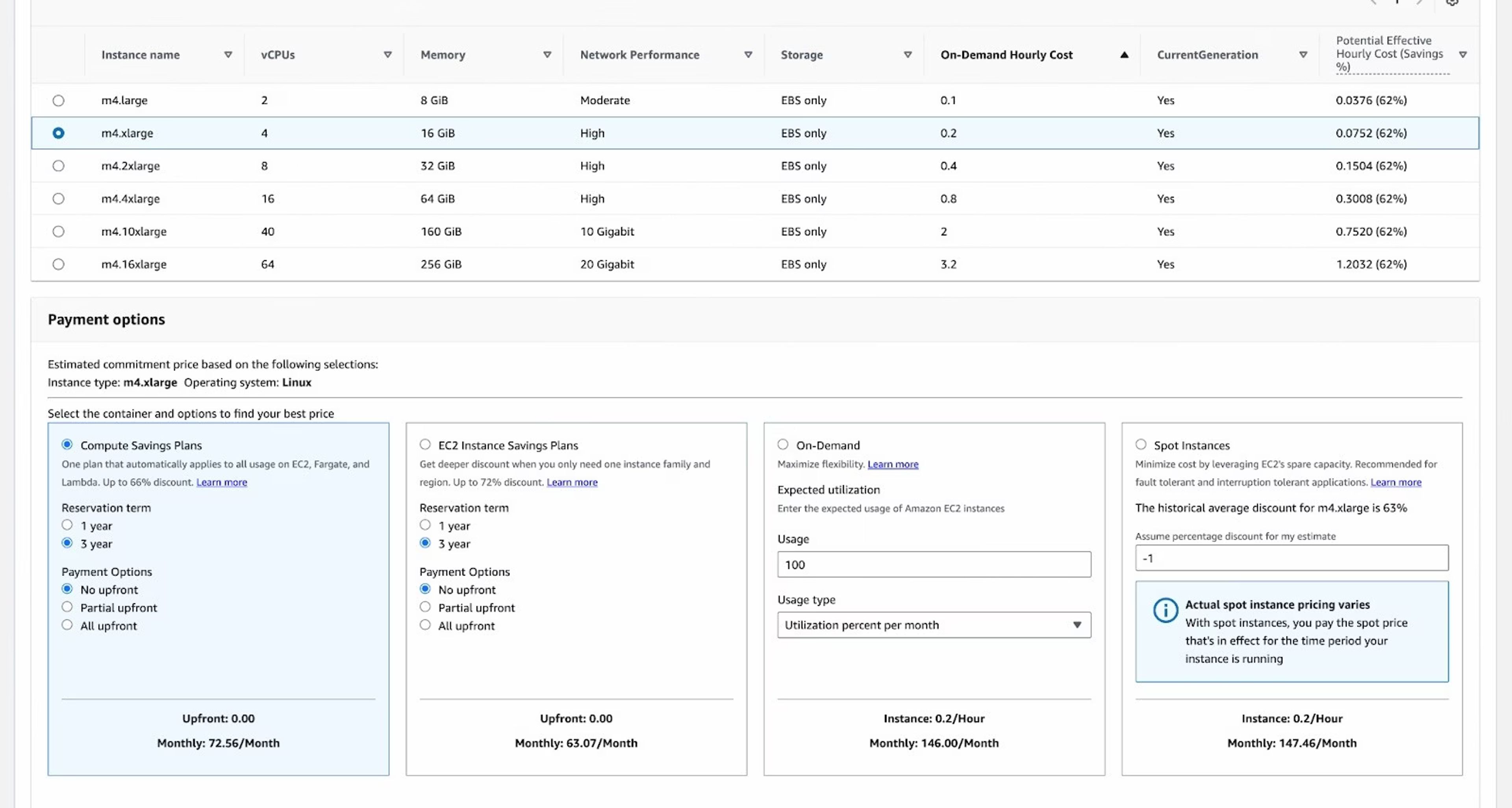Open the Instance name column filter arrow
Viewport: 1512px width, 808px height.
click(x=228, y=55)
